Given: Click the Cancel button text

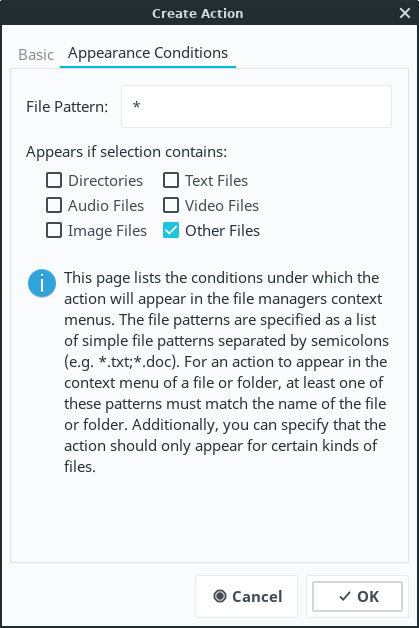Looking at the screenshot, I should click(x=257, y=596).
